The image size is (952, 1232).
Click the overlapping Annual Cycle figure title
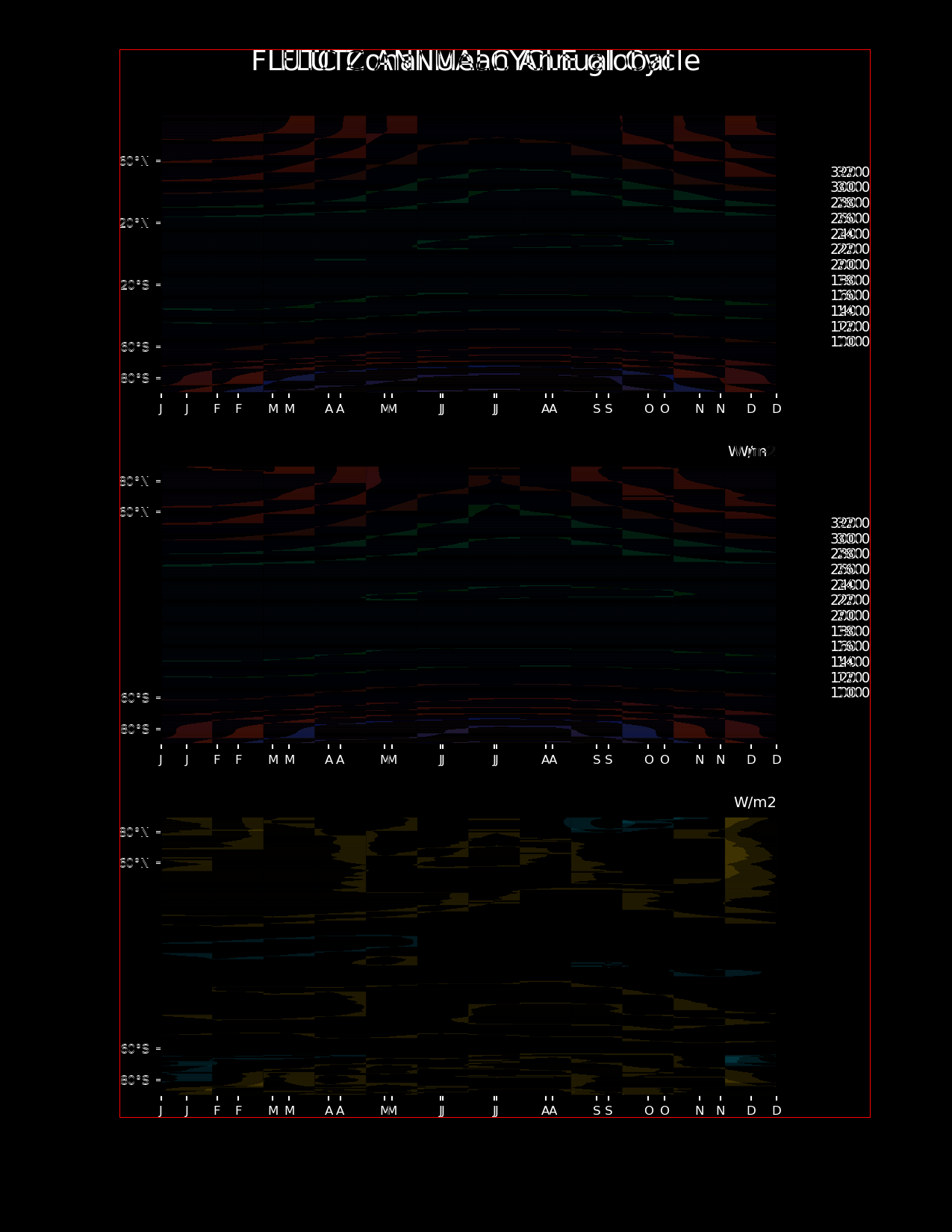coord(476,61)
